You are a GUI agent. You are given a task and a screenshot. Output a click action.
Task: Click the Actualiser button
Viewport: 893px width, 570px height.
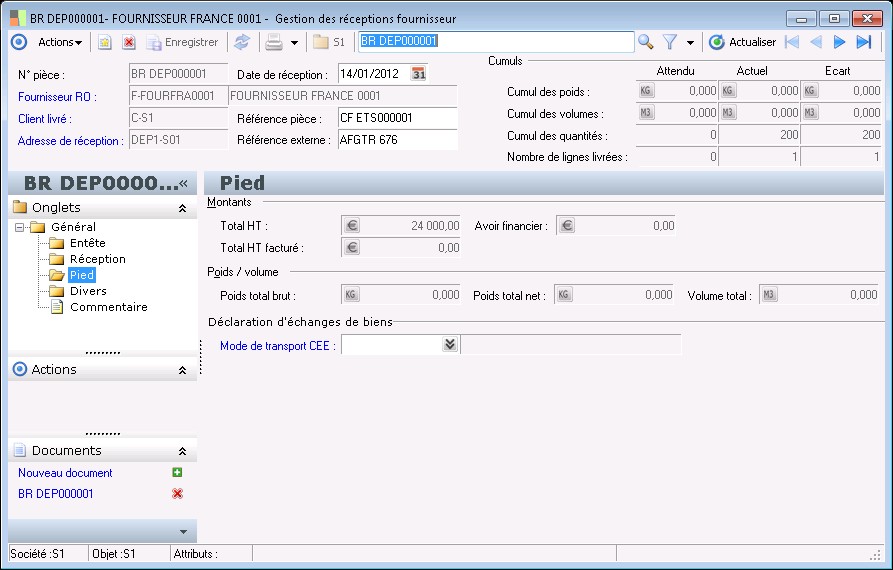[x=742, y=42]
